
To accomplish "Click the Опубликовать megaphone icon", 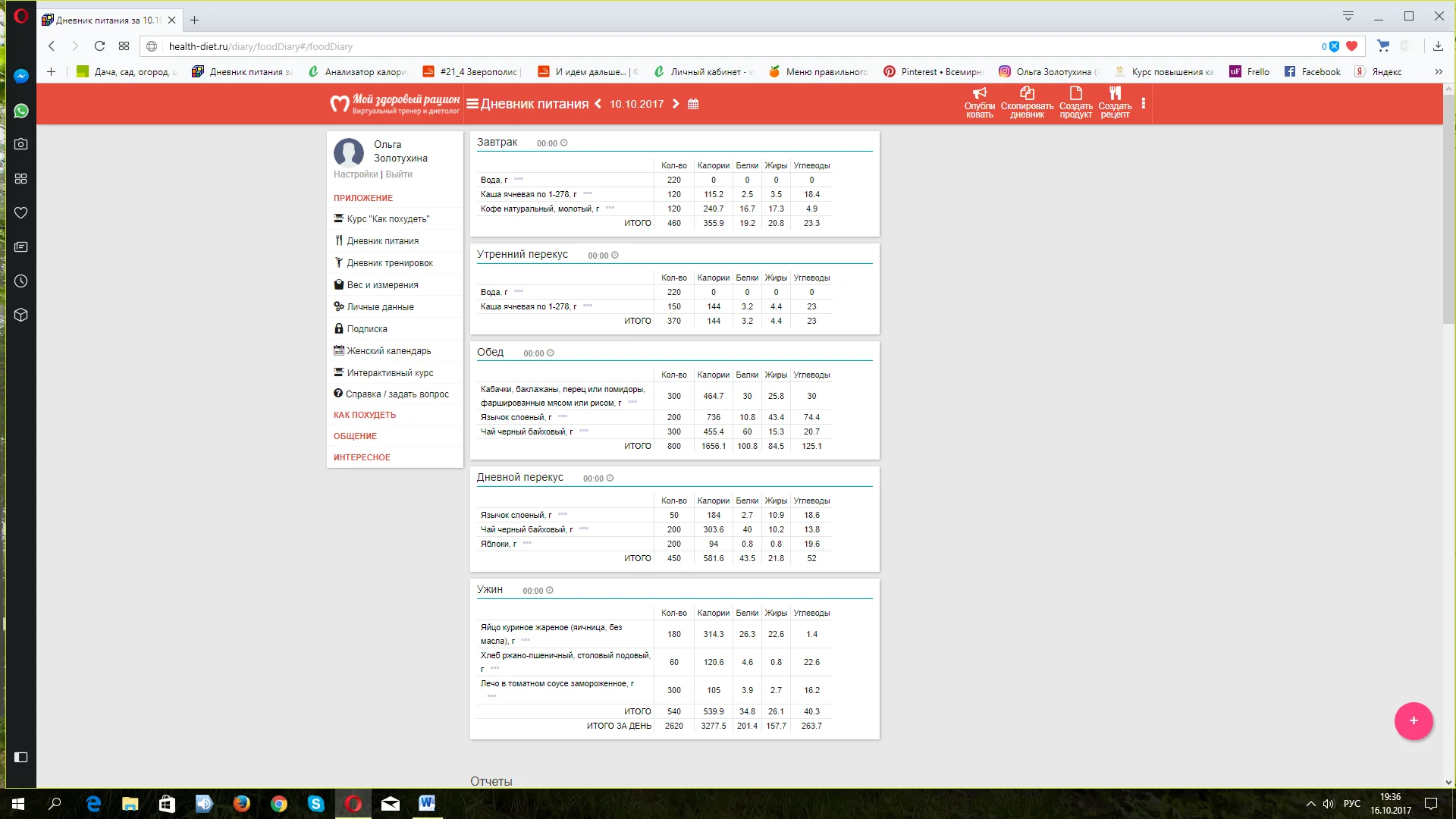I will (979, 94).
